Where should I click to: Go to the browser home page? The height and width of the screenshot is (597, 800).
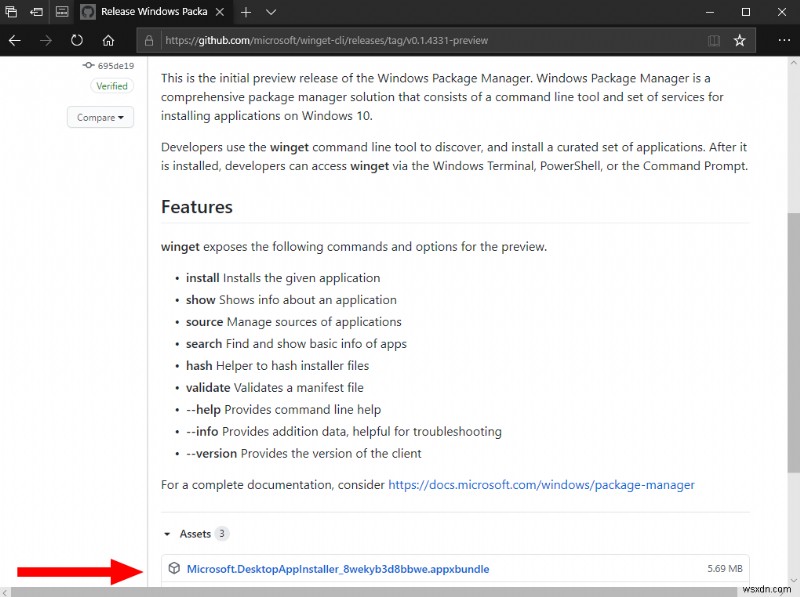click(108, 40)
